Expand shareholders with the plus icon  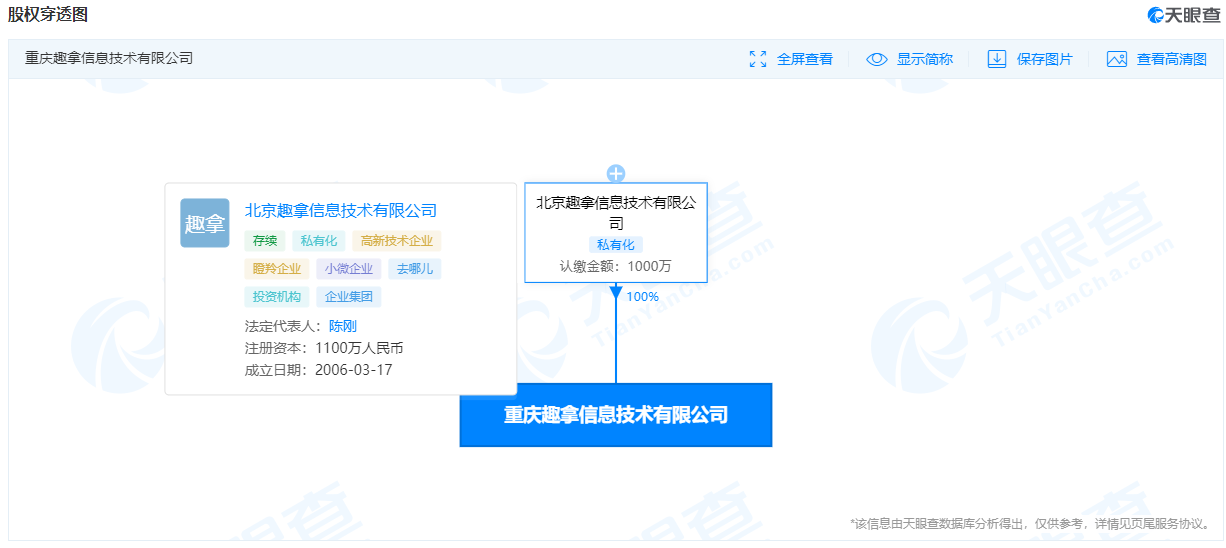(x=616, y=173)
